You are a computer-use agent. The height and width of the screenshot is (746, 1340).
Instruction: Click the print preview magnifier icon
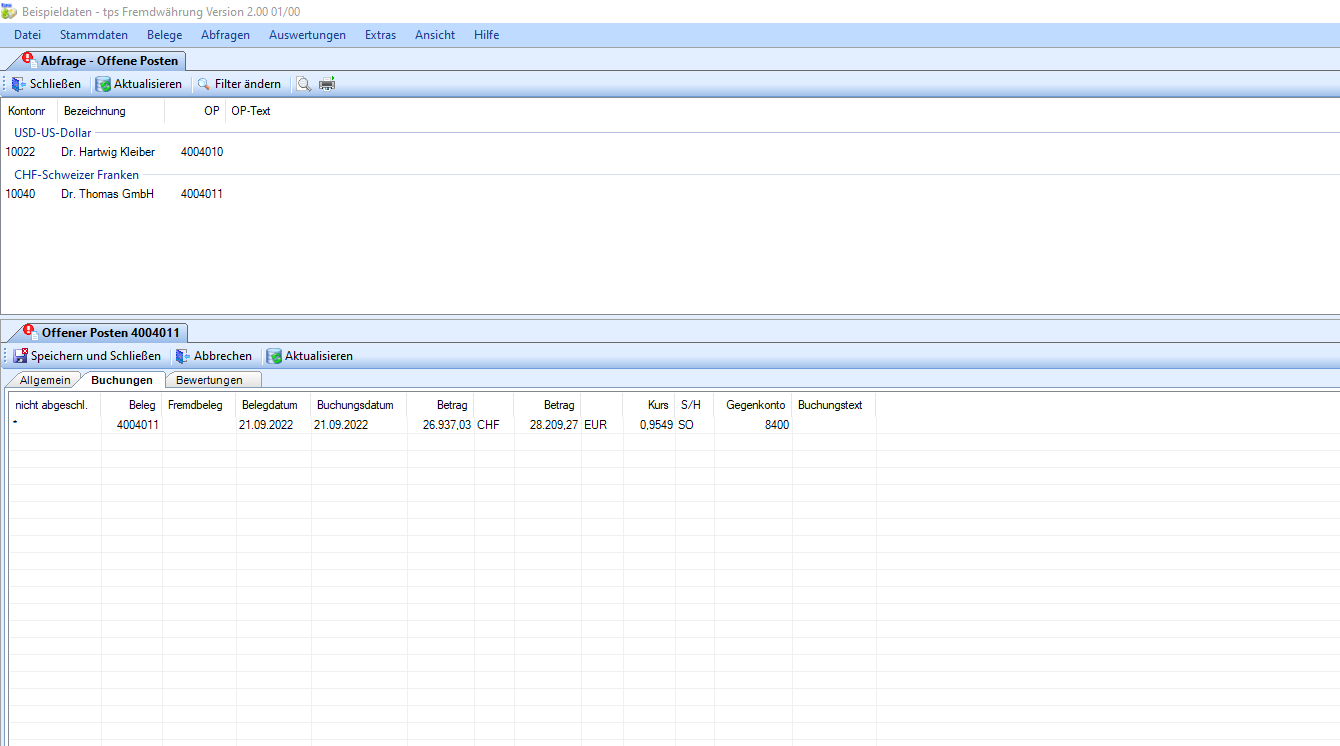click(x=304, y=84)
